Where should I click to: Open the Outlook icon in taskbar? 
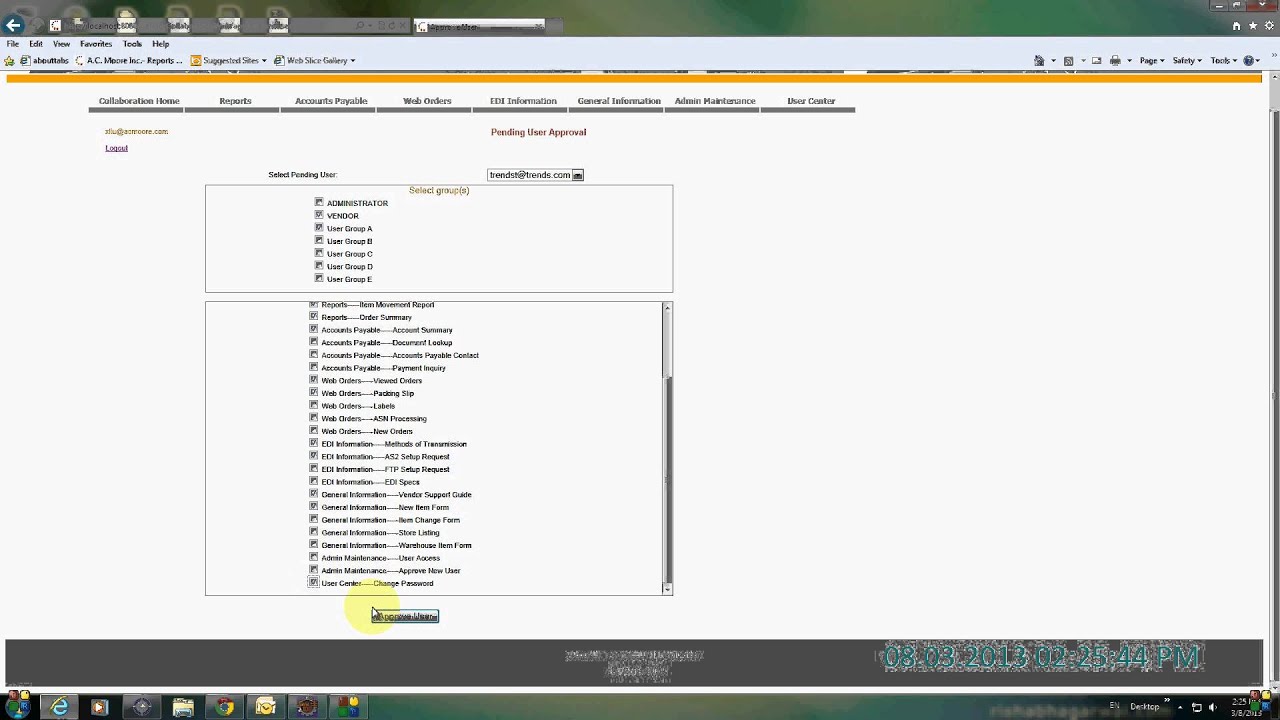[266, 707]
